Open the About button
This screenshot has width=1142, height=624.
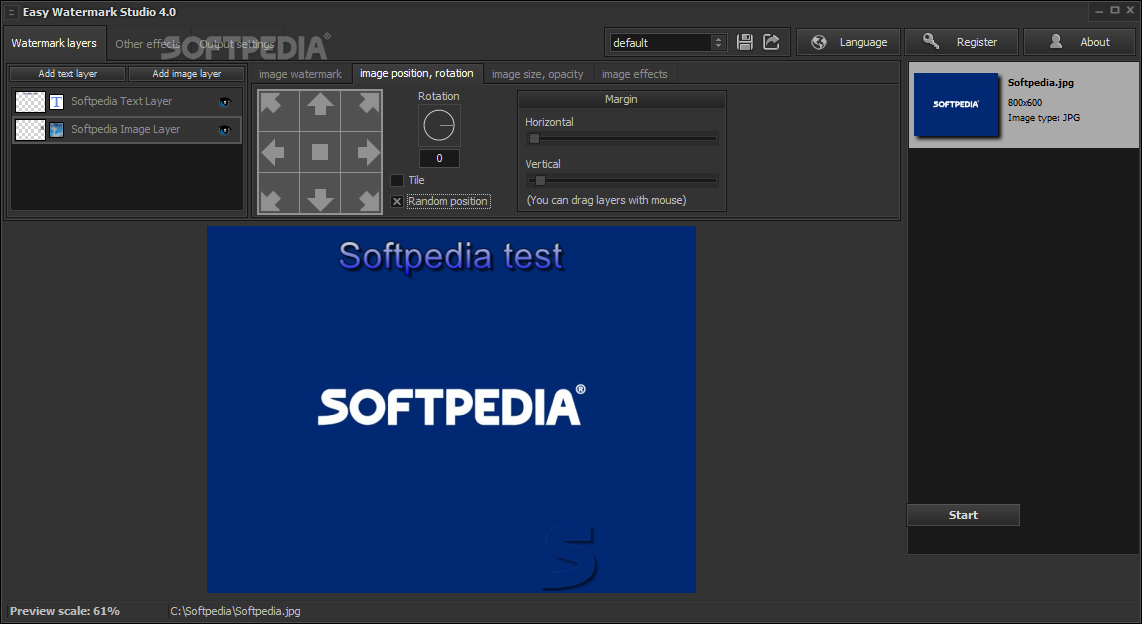point(1079,42)
